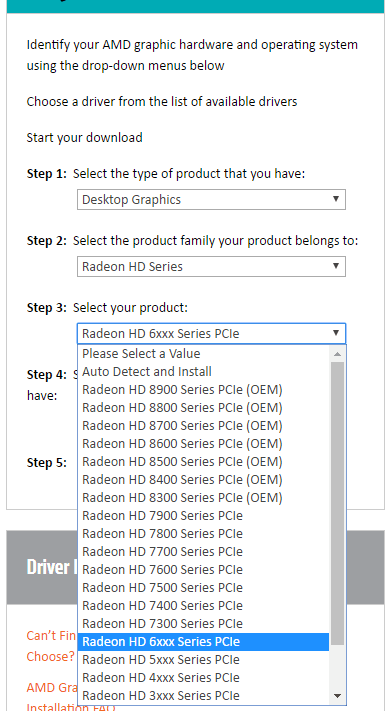Open the Radeon HD Series family dropdown
The image size is (388, 711).
211,267
